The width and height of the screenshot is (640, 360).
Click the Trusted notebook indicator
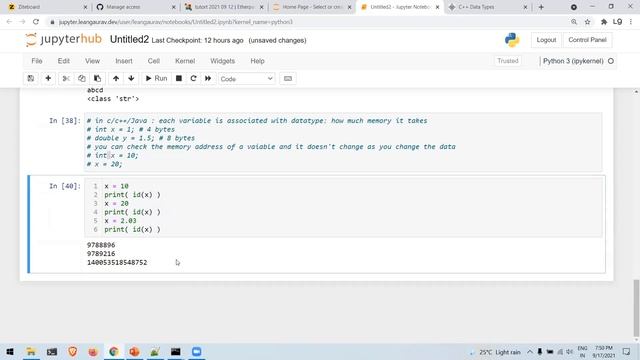(x=508, y=61)
